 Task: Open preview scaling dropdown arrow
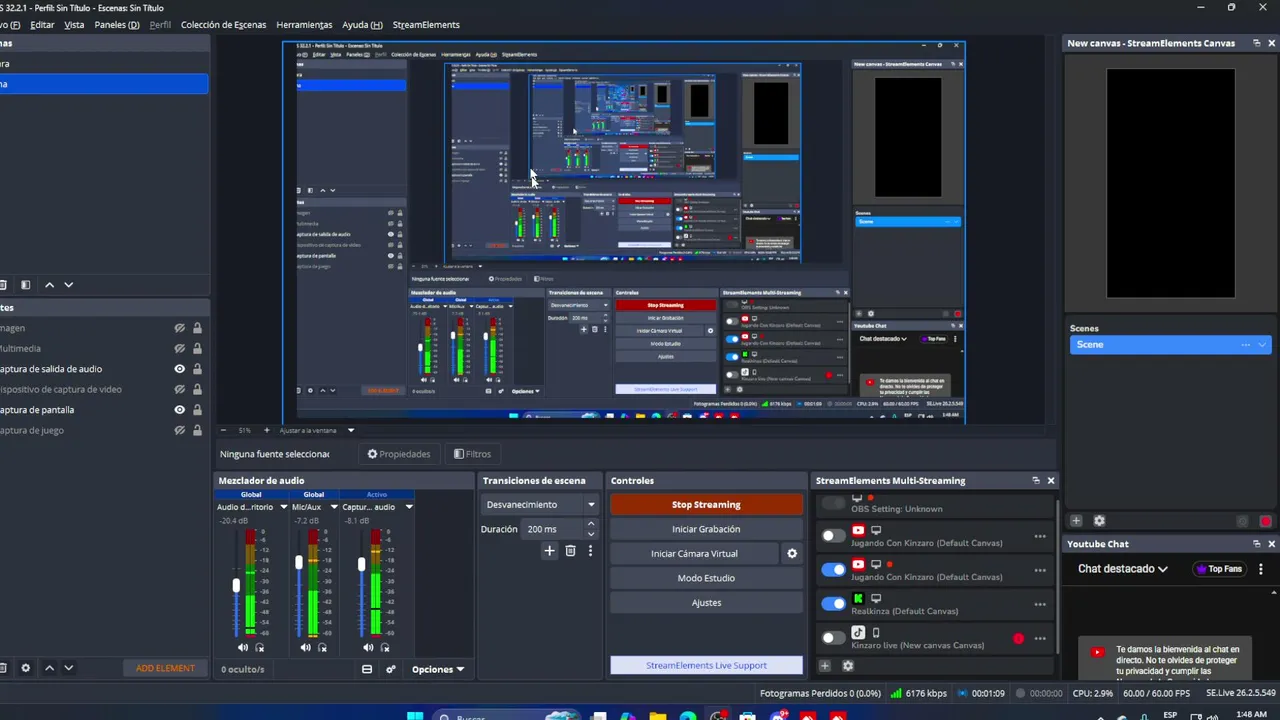click(351, 430)
